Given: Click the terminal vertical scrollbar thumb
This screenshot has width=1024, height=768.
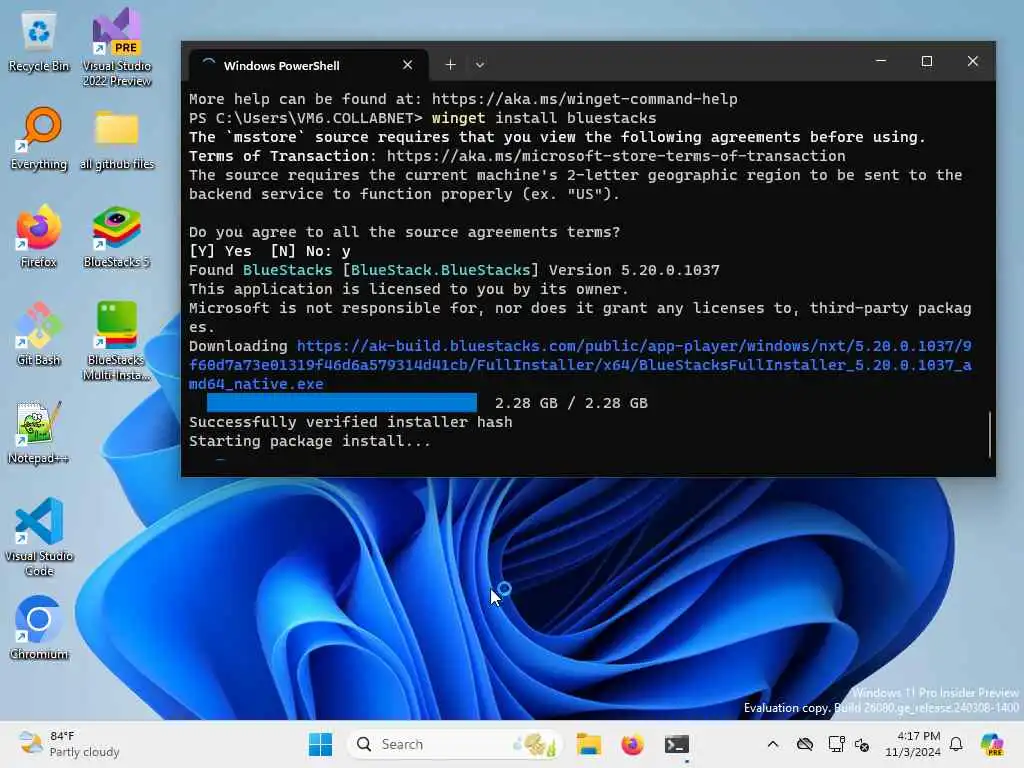Looking at the screenshot, I should (x=990, y=434).
